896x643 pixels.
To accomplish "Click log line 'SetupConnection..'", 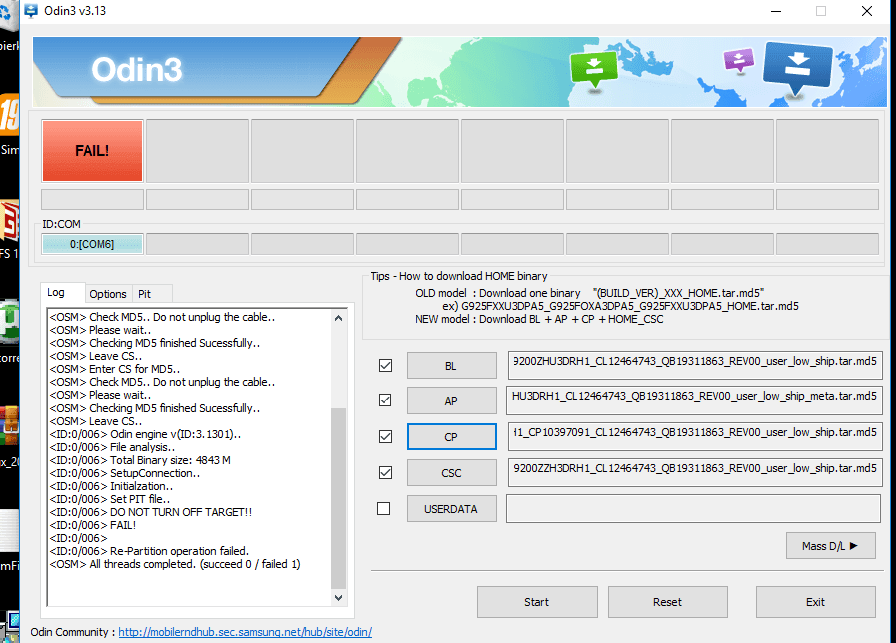I will 125,473.
